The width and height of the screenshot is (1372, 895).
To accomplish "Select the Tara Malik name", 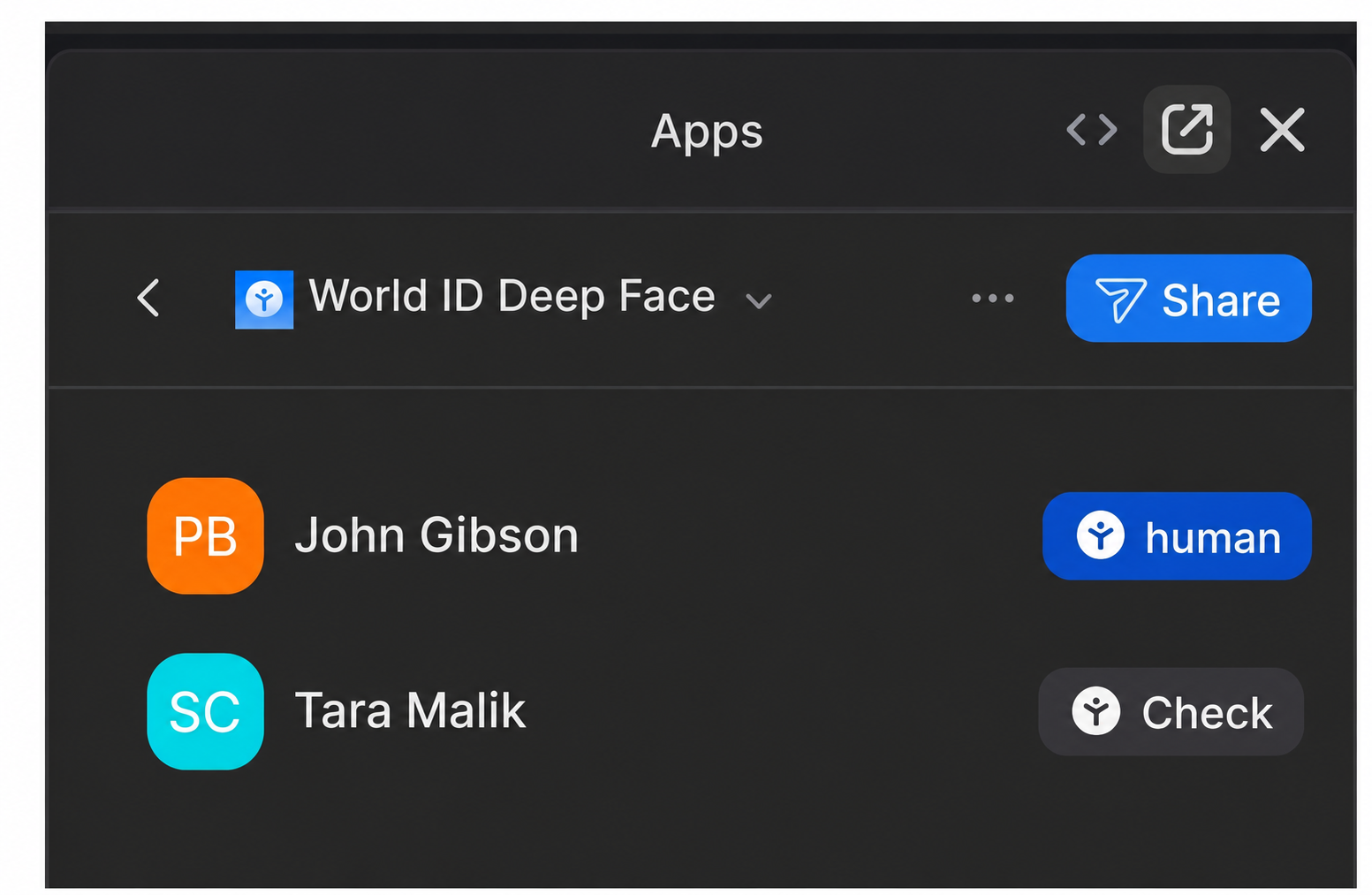I will point(410,710).
